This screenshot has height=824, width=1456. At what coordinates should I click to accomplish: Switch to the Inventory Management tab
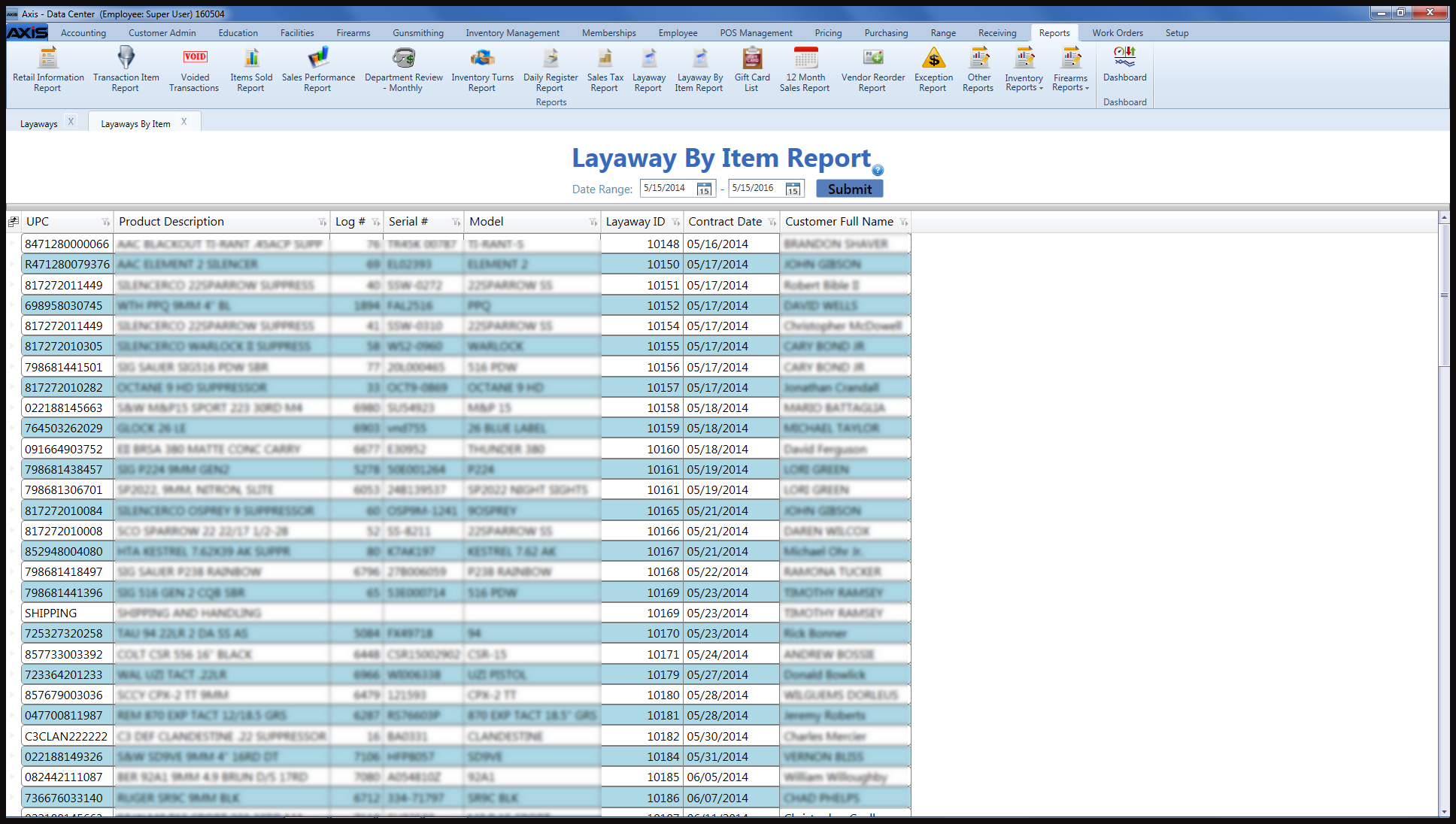tap(512, 33)
